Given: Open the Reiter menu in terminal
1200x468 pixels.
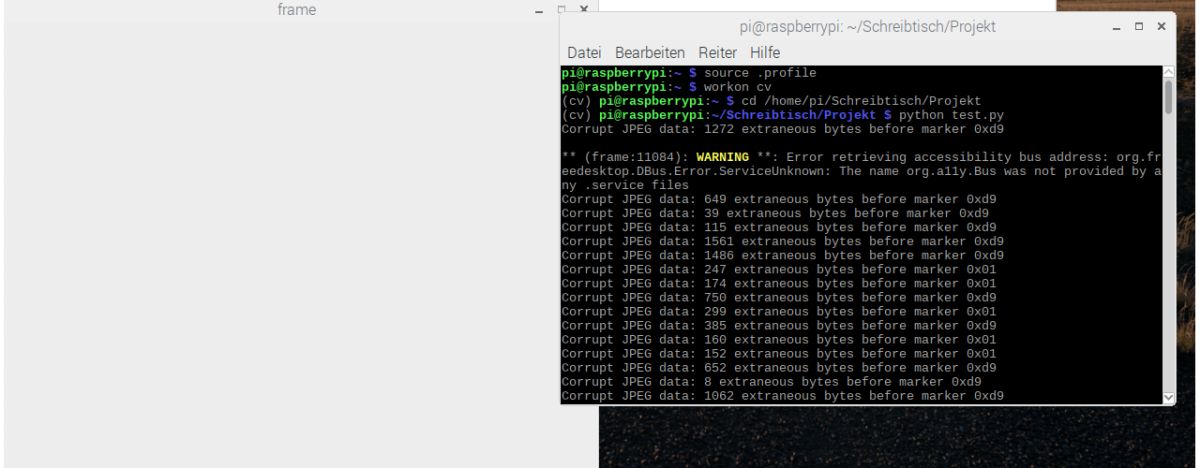Looking at the screenshot, I should [x=718, y=52].
